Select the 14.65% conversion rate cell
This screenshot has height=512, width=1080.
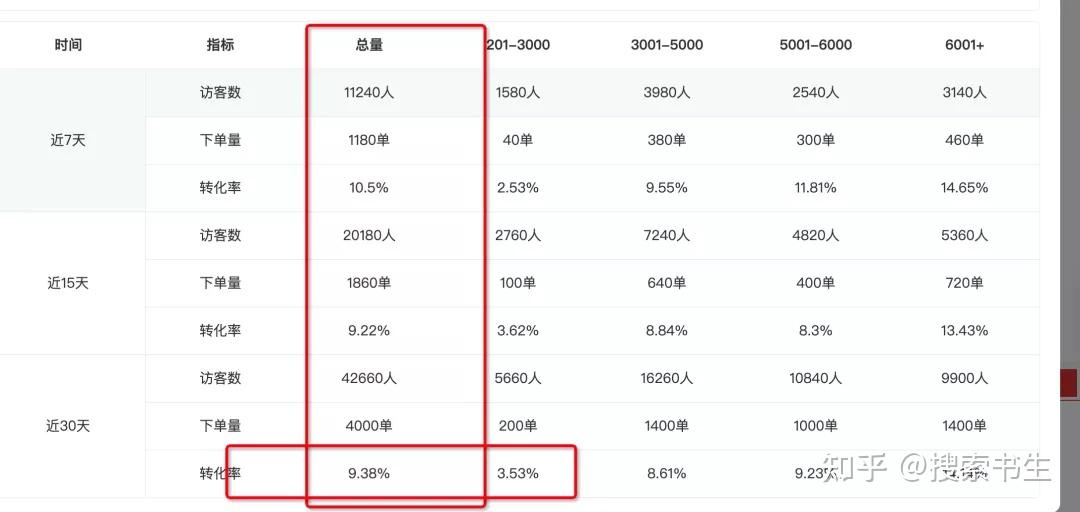coord(964,187)
